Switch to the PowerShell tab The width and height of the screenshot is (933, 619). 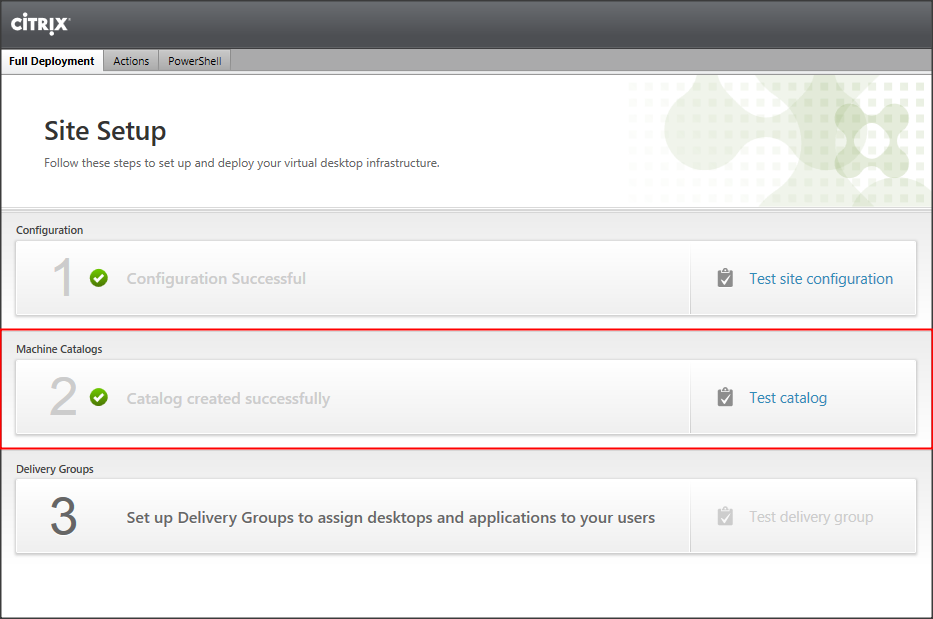pyautogui.click(x=195, y=61)
